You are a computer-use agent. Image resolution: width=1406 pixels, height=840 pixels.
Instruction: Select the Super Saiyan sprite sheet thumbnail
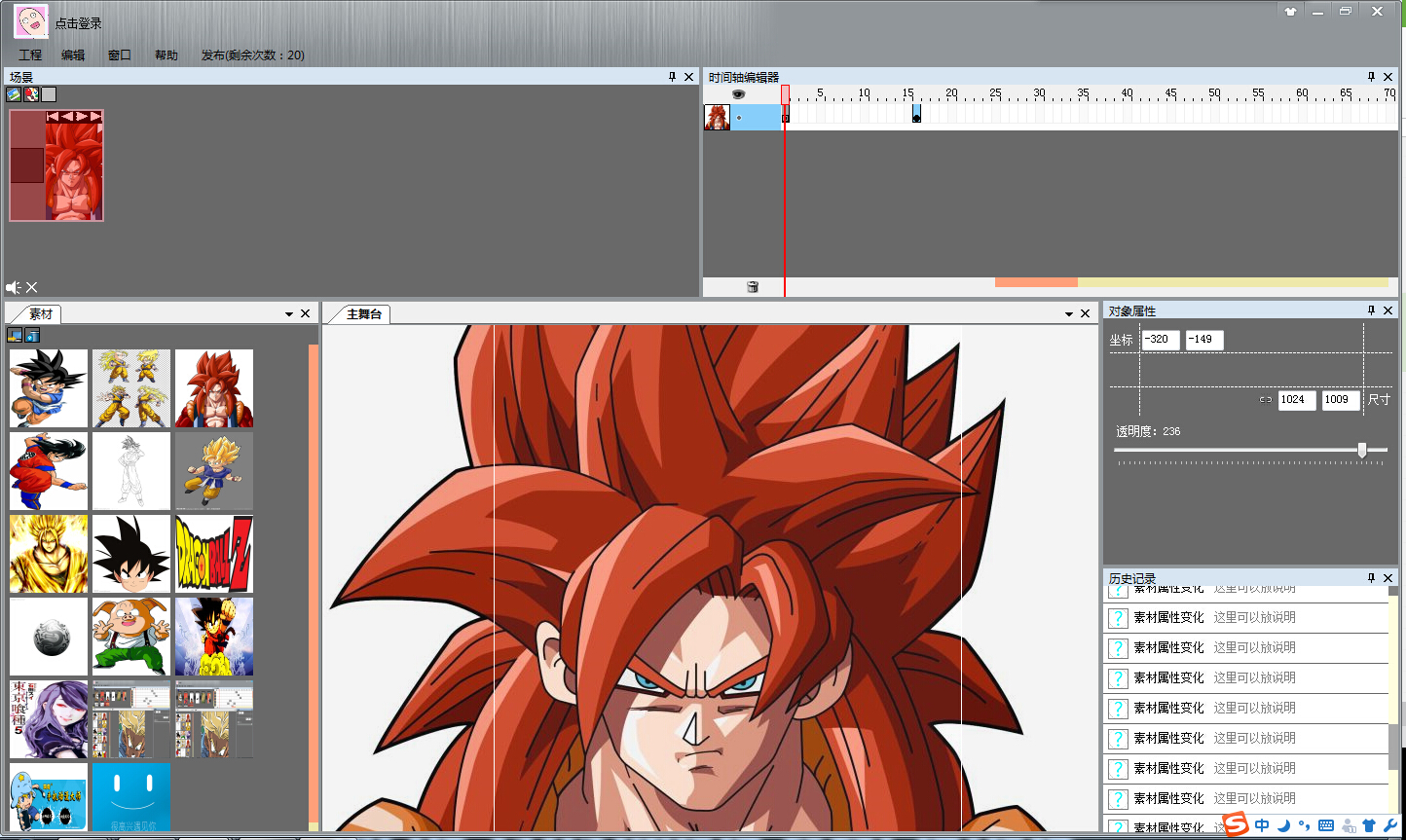[131, 388]
